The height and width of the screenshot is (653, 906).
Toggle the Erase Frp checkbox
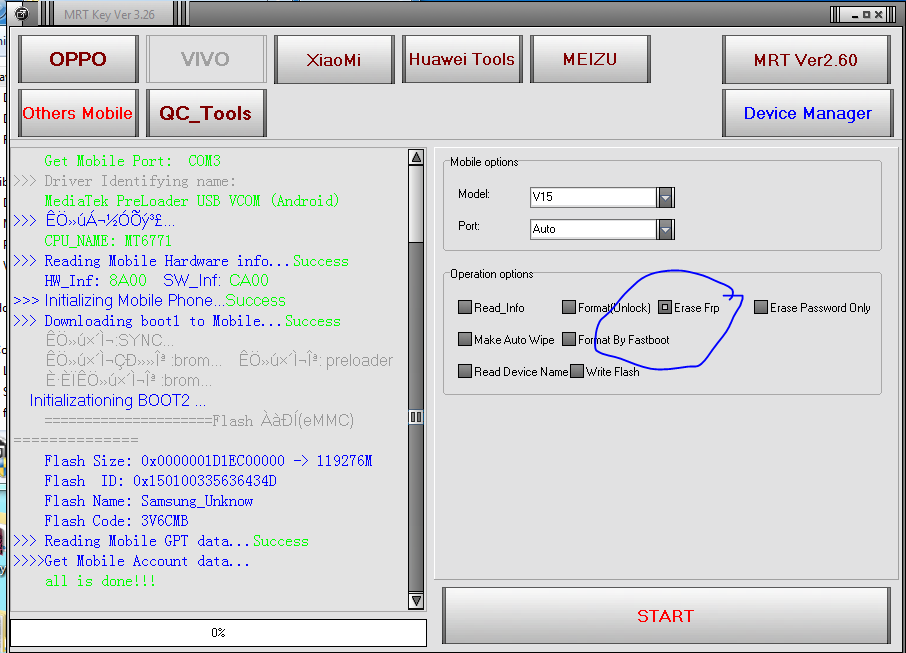click(664, 307)
